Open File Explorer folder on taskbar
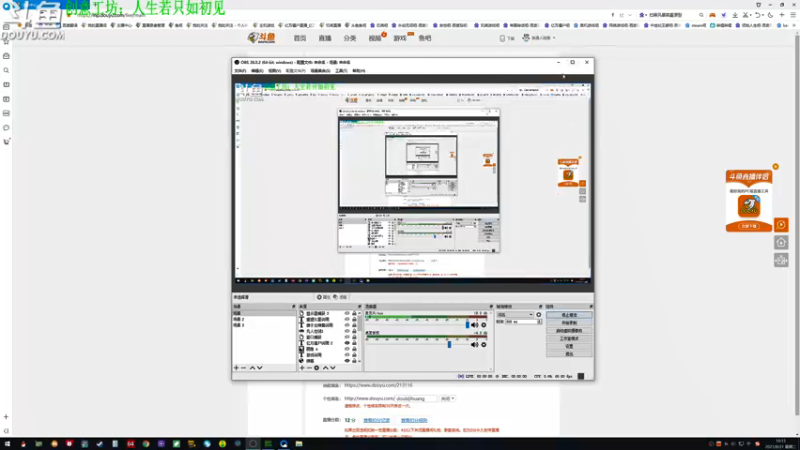This screenshot has height=450, width=800. pos(299,444)
